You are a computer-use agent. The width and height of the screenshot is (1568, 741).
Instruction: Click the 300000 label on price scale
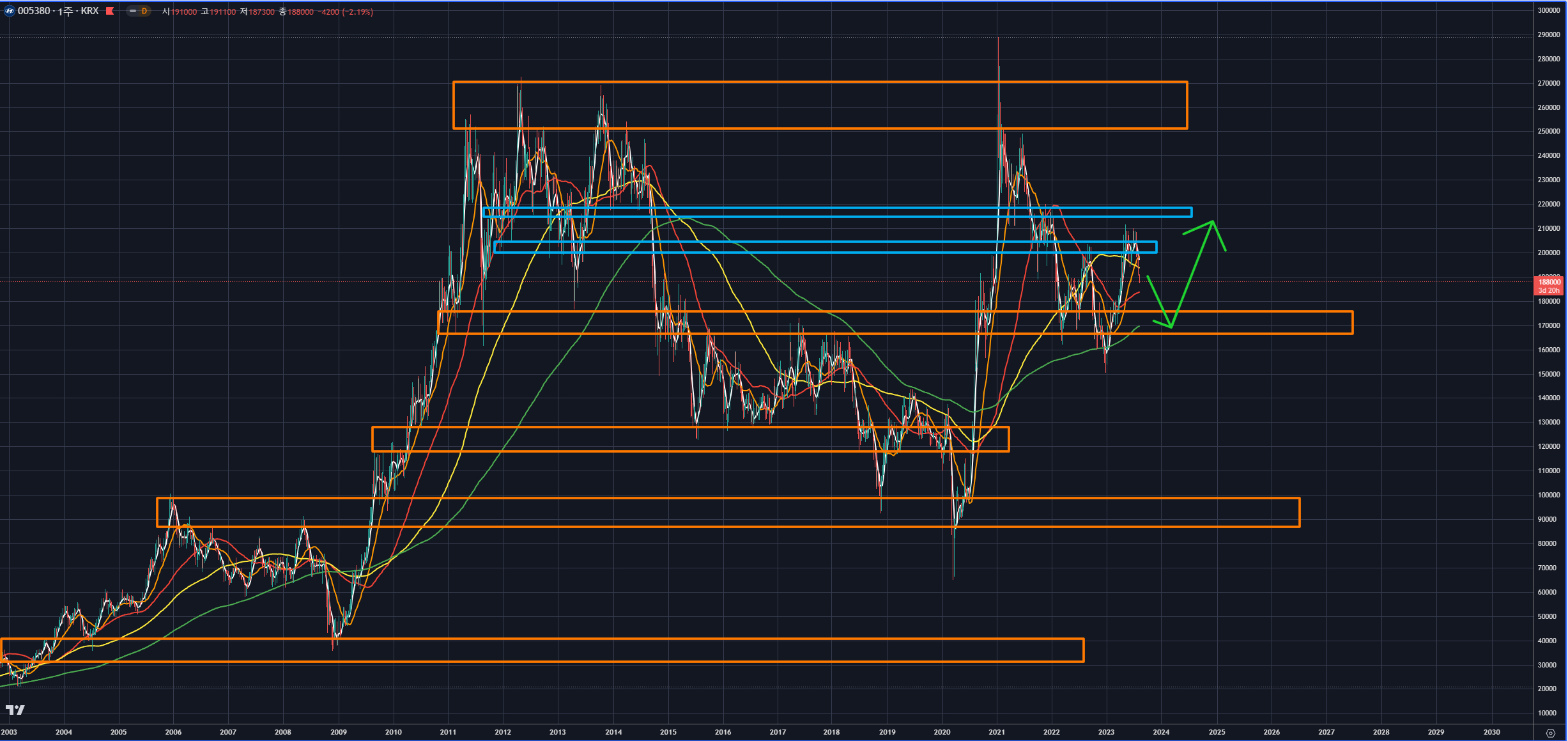1548,10
